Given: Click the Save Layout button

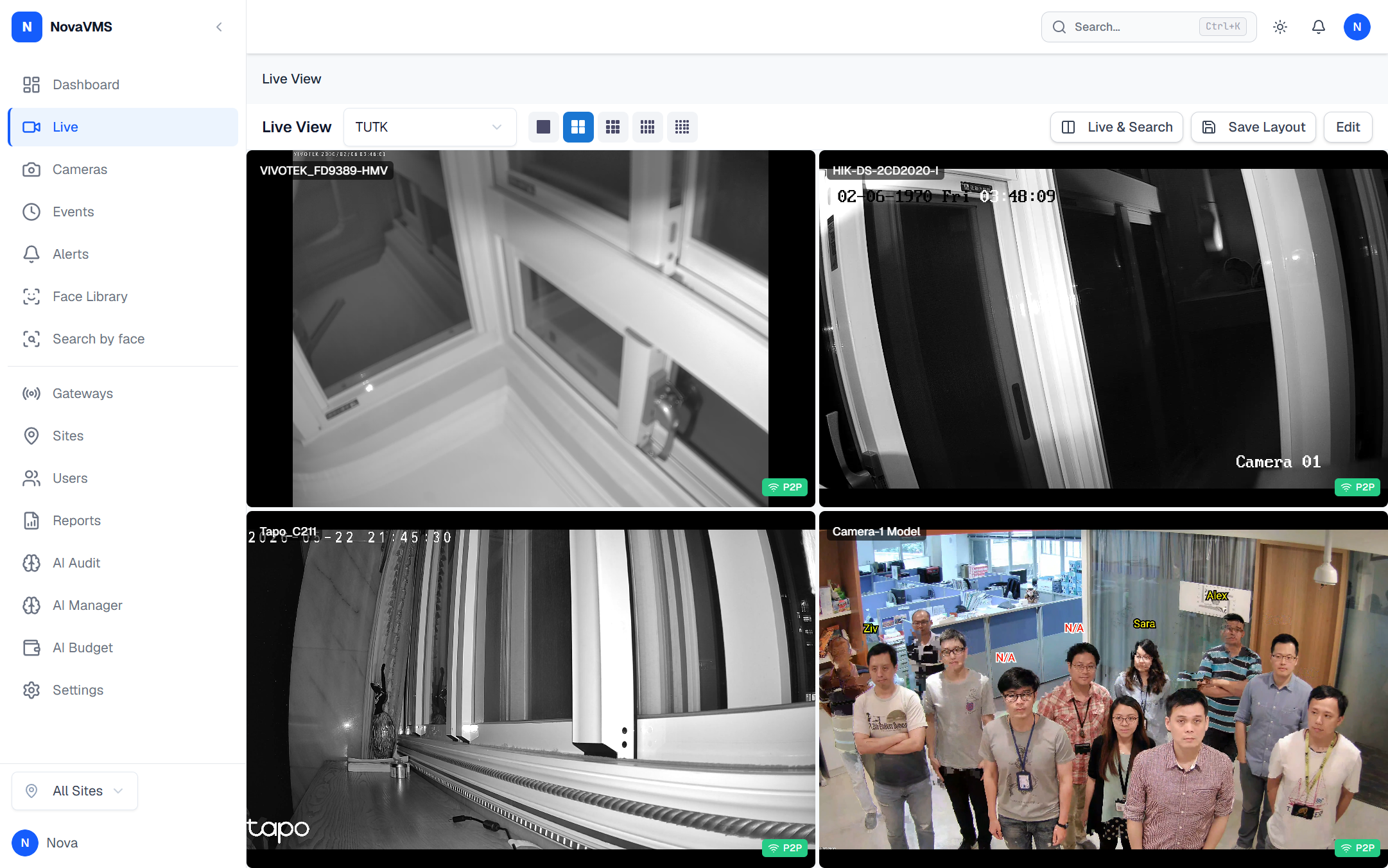Looking at the screenshot, I should click(1253, 127).
